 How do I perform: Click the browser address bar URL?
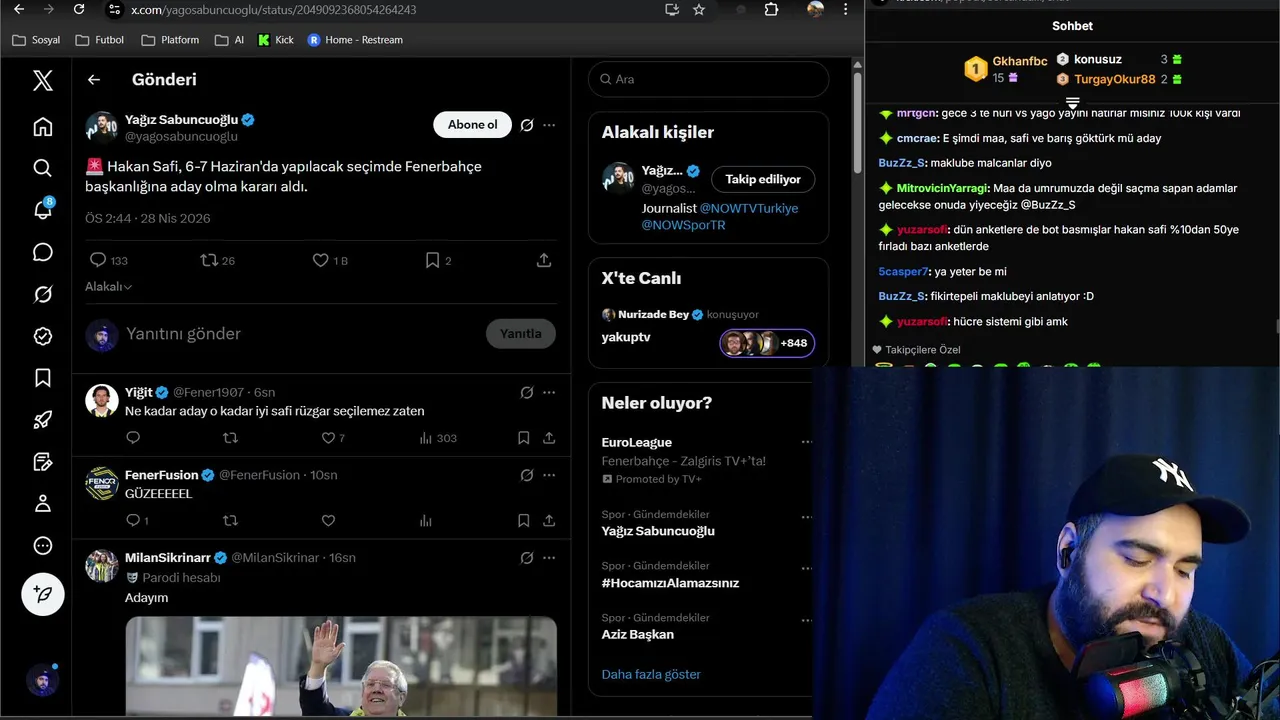click(274, 9)
